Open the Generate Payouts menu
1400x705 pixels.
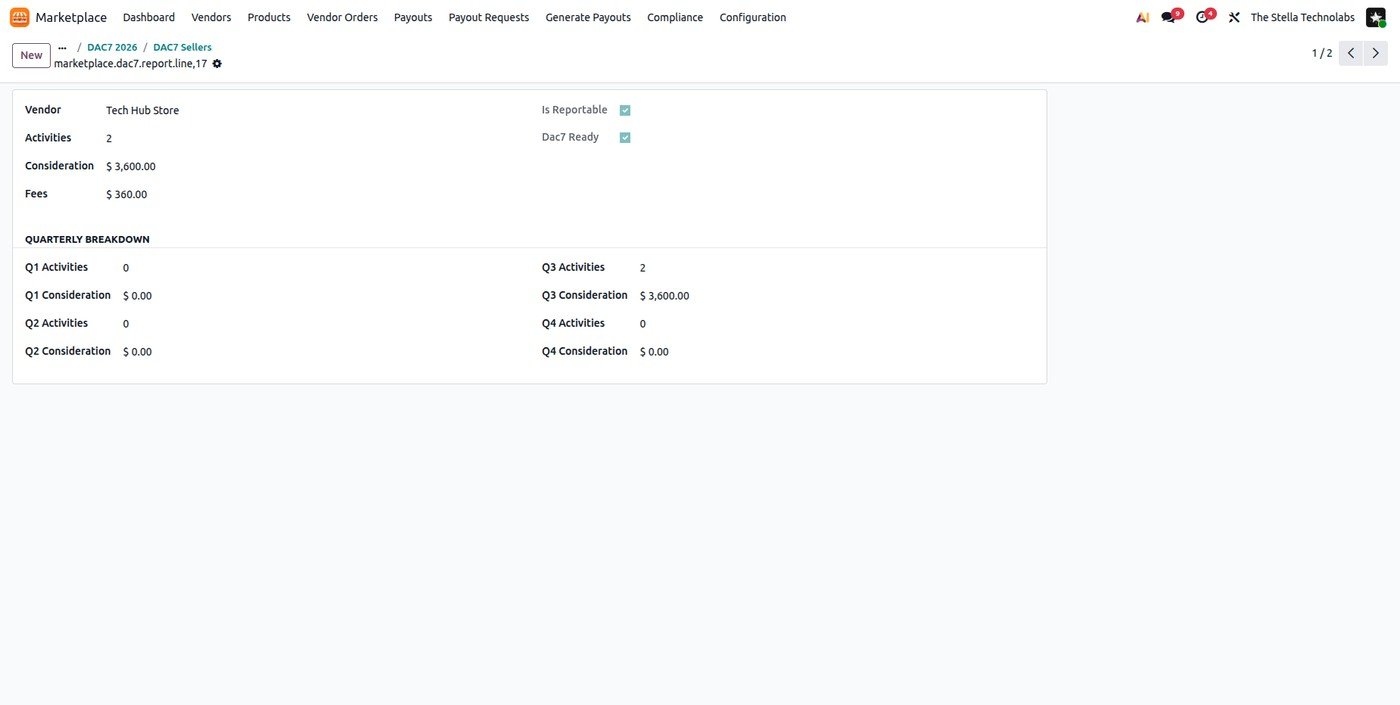pyautogui.click(x=588, y=17)
